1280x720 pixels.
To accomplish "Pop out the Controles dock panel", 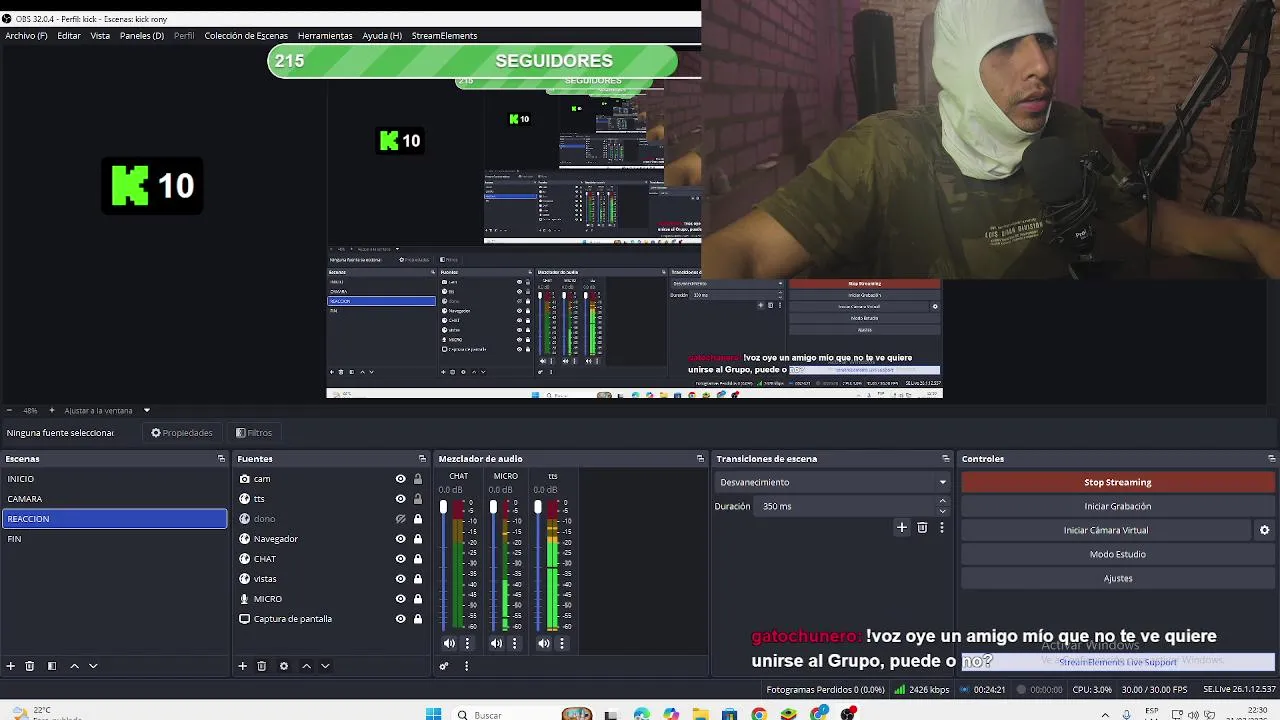I will point(1270,459).
